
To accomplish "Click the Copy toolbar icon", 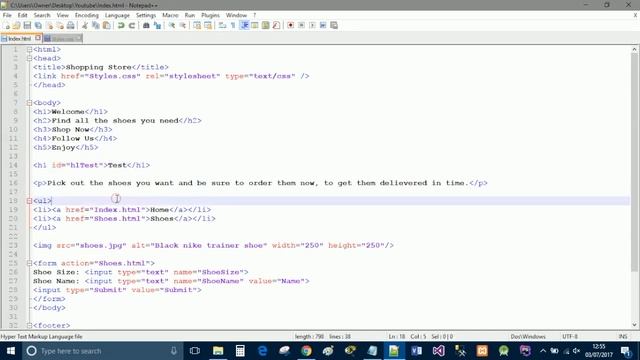I will coord(96,25).
